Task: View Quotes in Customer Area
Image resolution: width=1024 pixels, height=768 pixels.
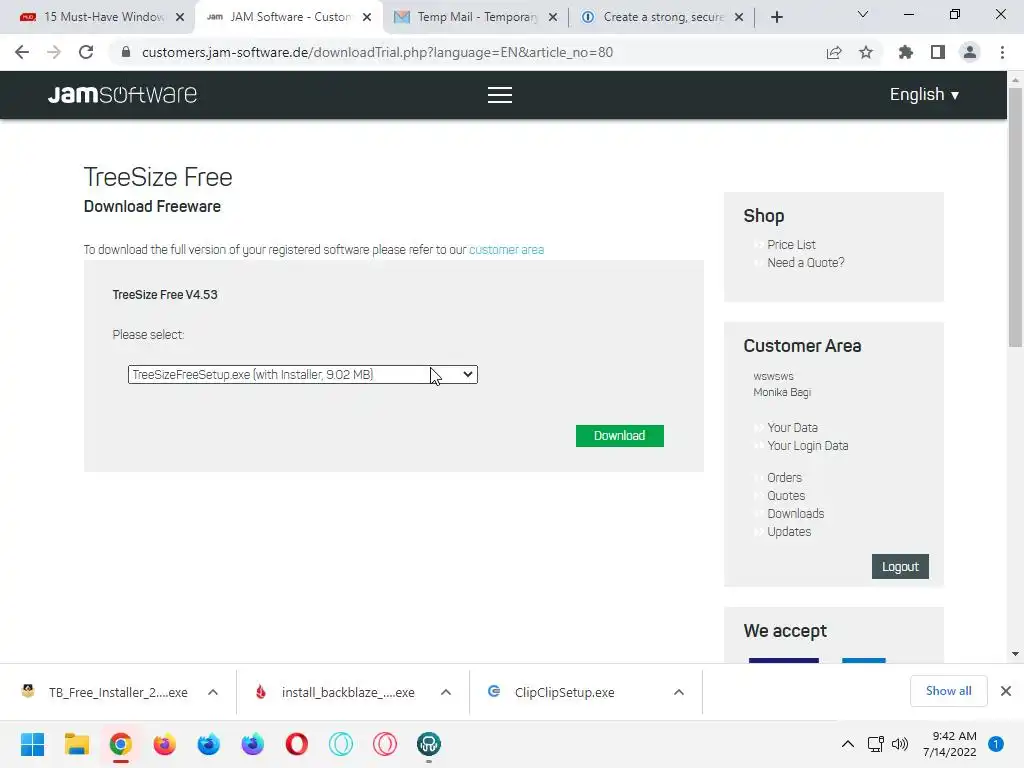Action: [786, 496]
